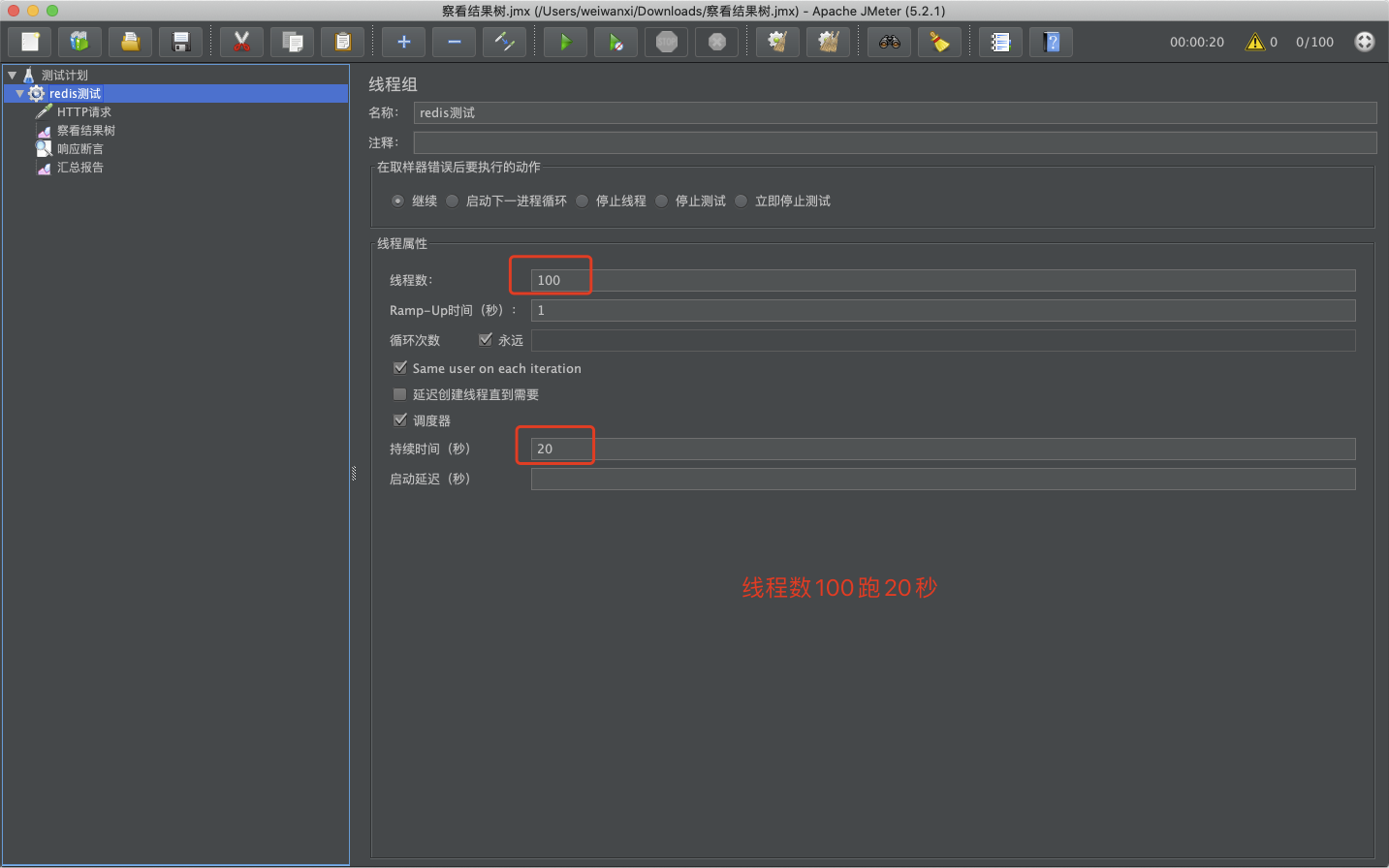Click the 循环次数 loop count field

943,340
